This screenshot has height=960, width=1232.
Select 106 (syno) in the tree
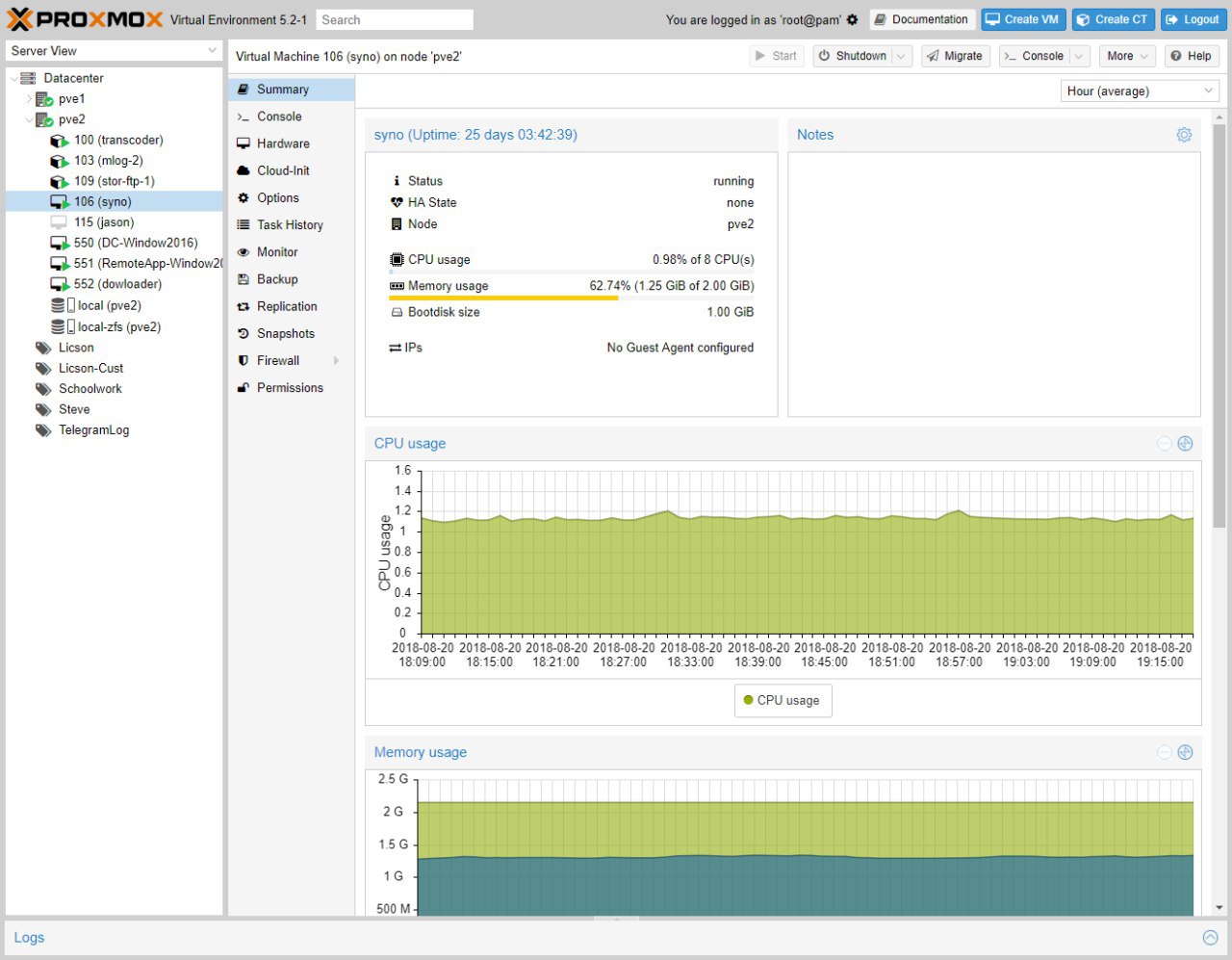[x=114, y=202]
